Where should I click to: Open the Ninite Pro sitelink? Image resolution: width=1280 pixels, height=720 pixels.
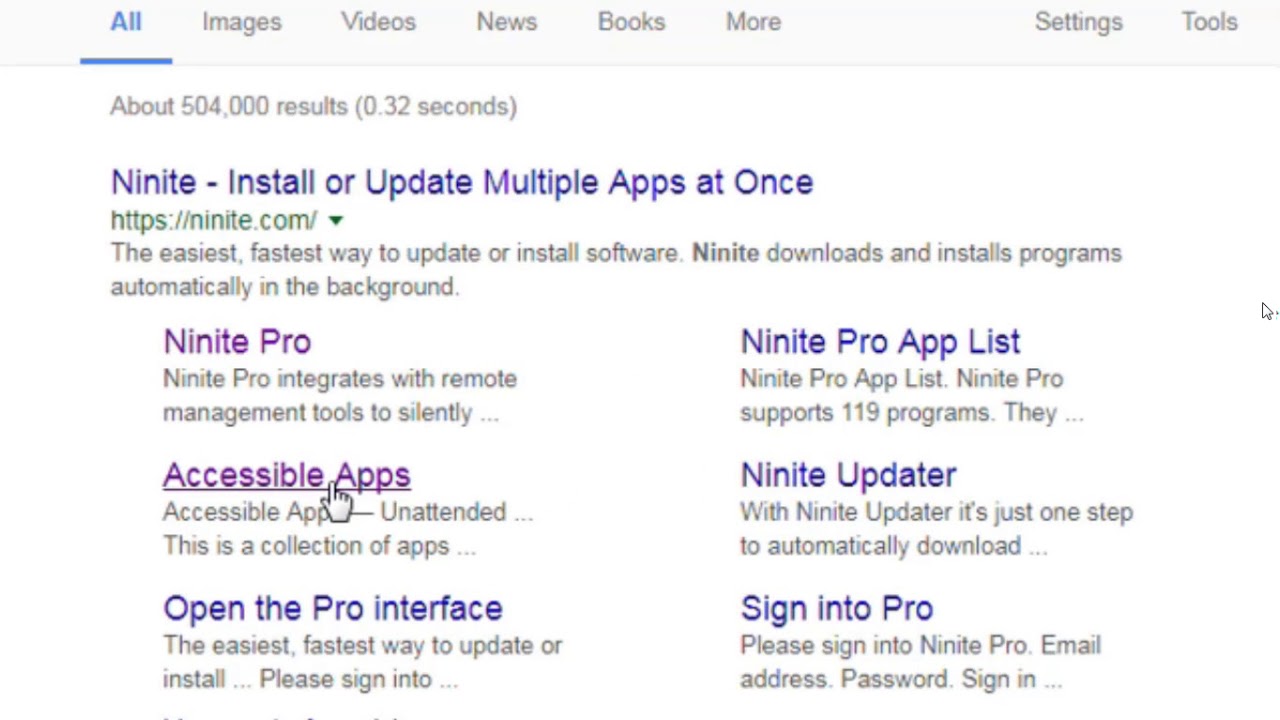(237, 342)
